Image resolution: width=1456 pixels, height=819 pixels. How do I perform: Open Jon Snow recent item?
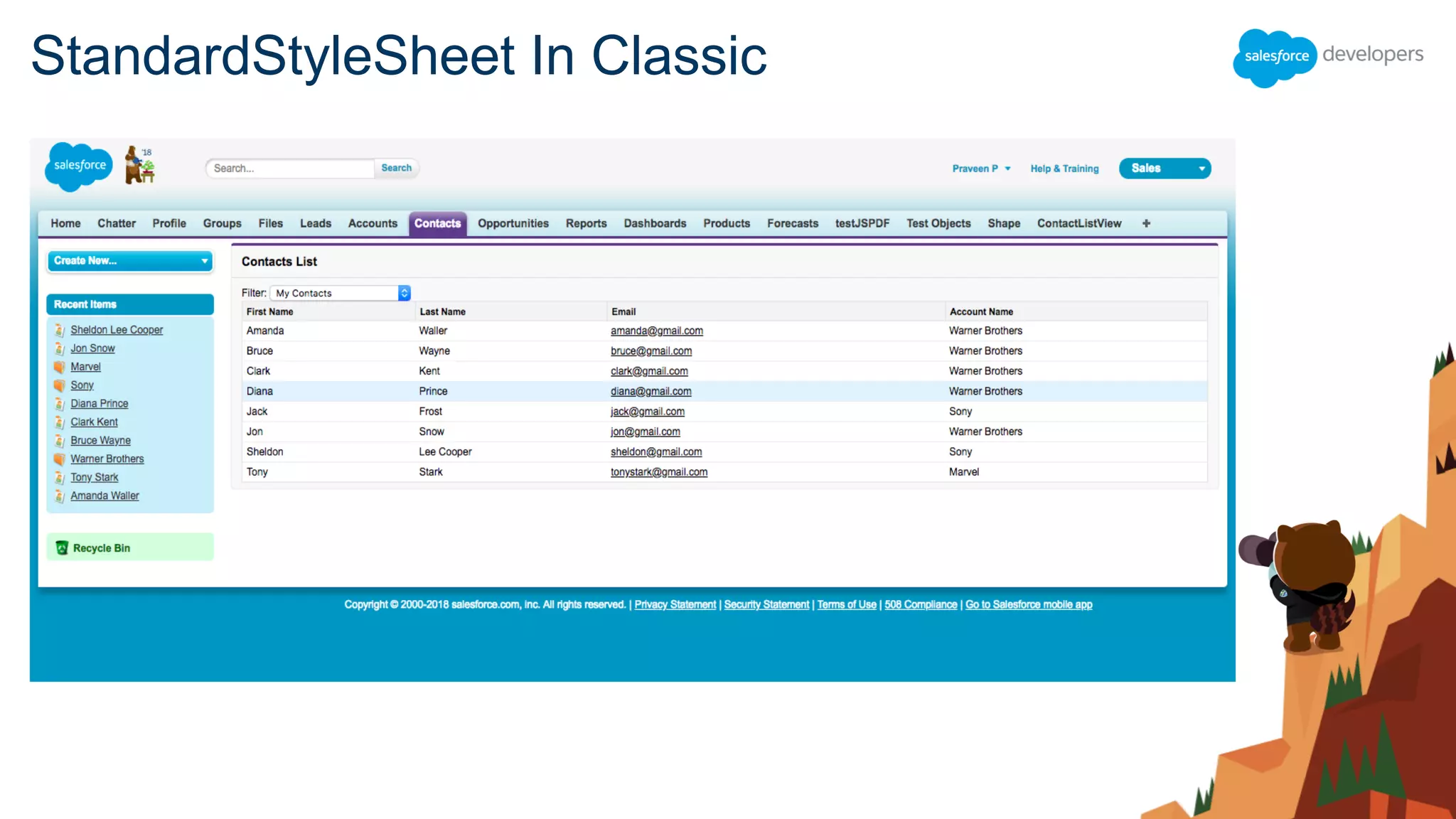(92, 348)
